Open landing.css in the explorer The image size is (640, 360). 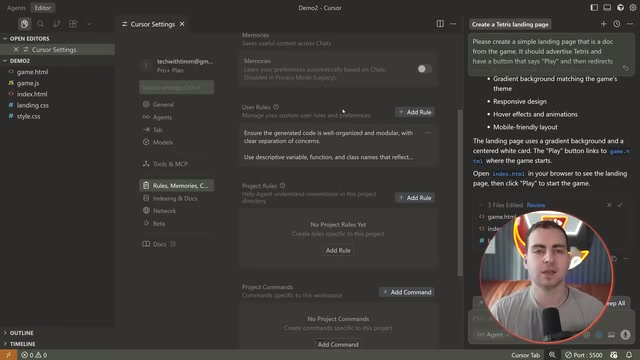click(33, 105)
